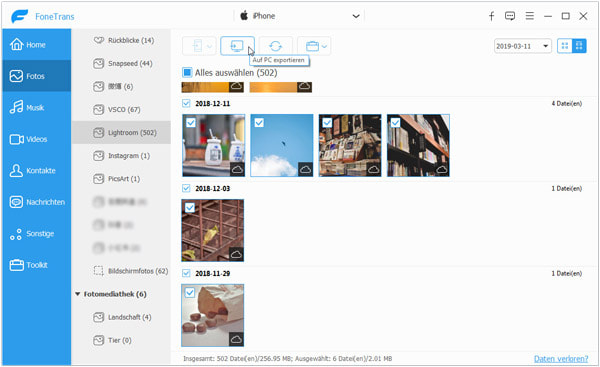
Task: Click the refresh sync toolbar icon
Action: [x=276, y=46]
